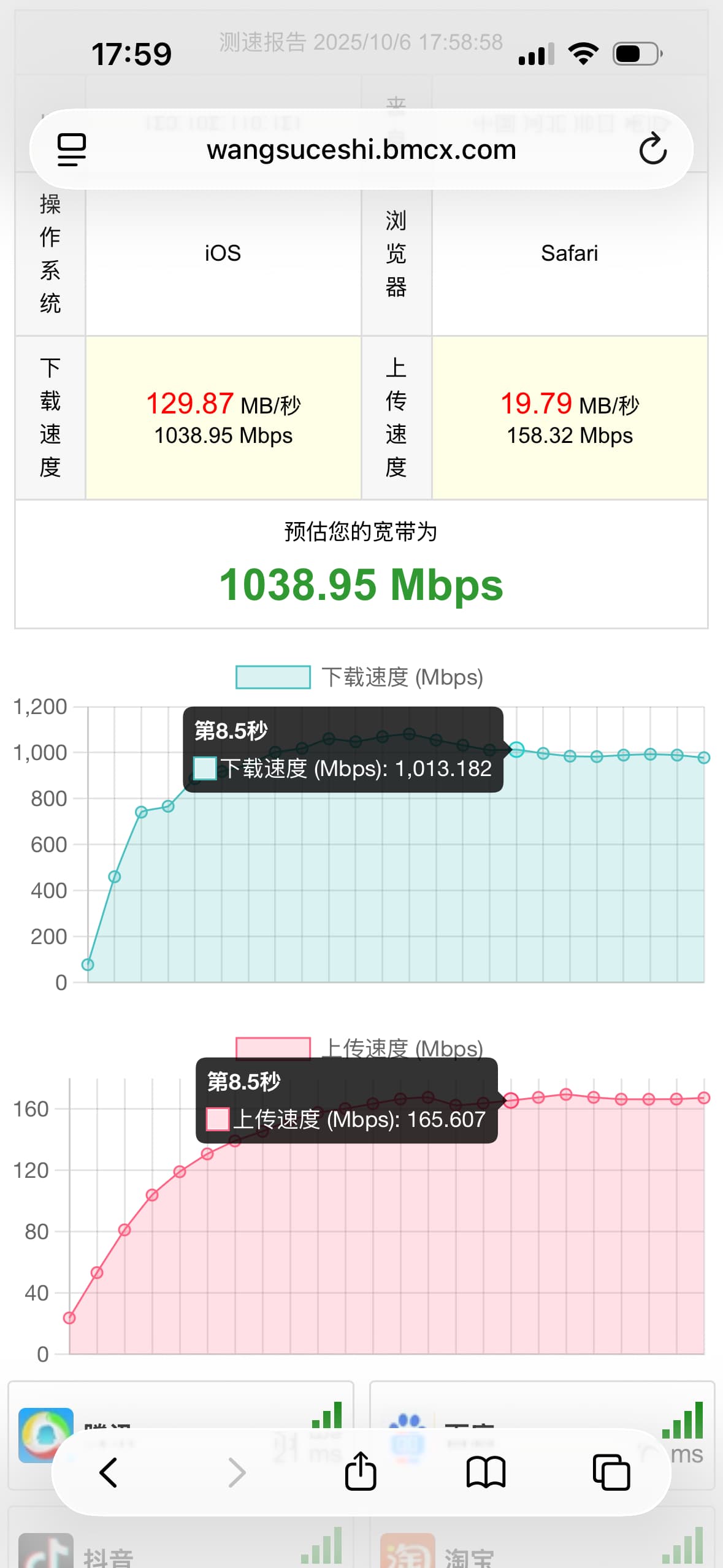Show open tabs overview icon
This screenshot has width=723, height=1568.
click(611, 1472)
